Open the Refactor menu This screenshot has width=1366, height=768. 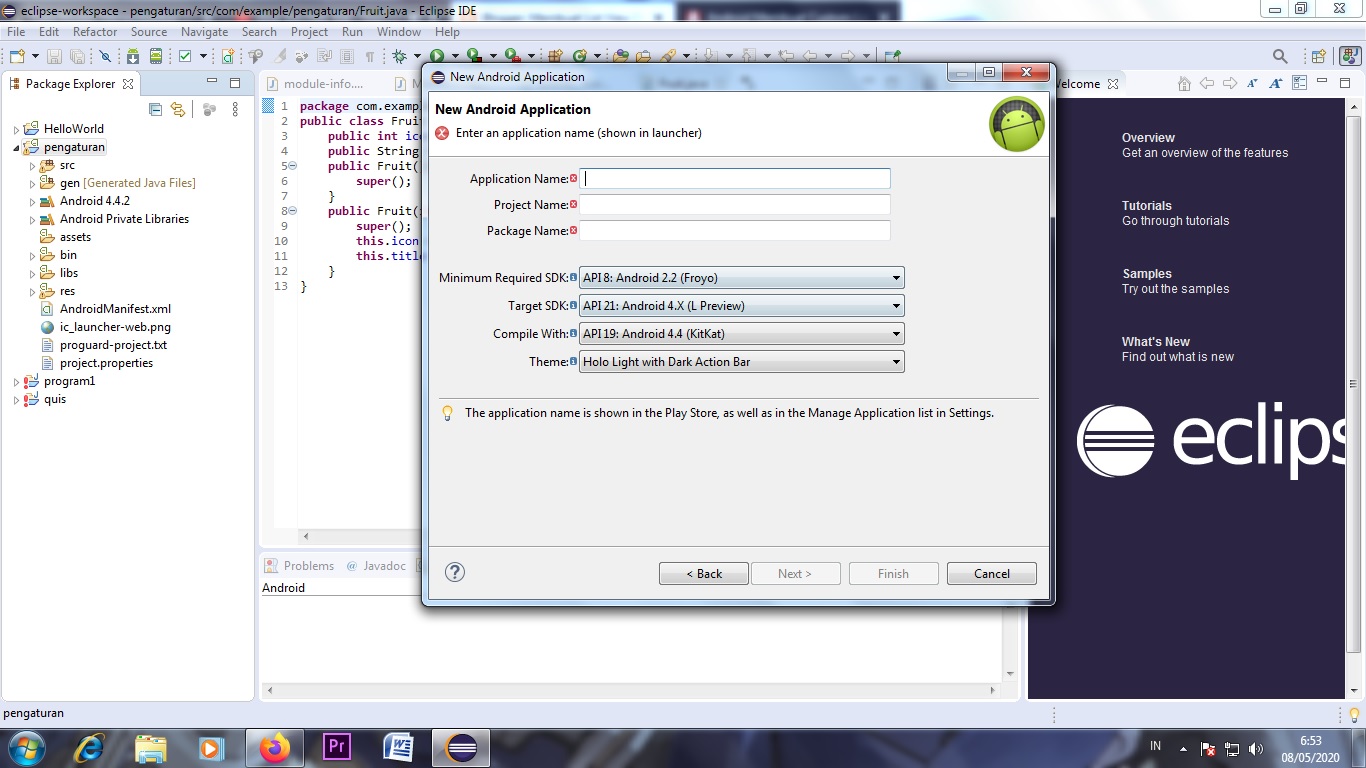coord(95,32)
